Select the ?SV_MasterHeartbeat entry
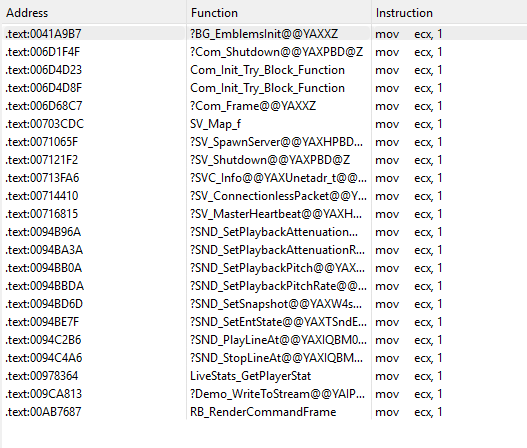This screenshot has width=527, height=448. [x=265, y=214]
